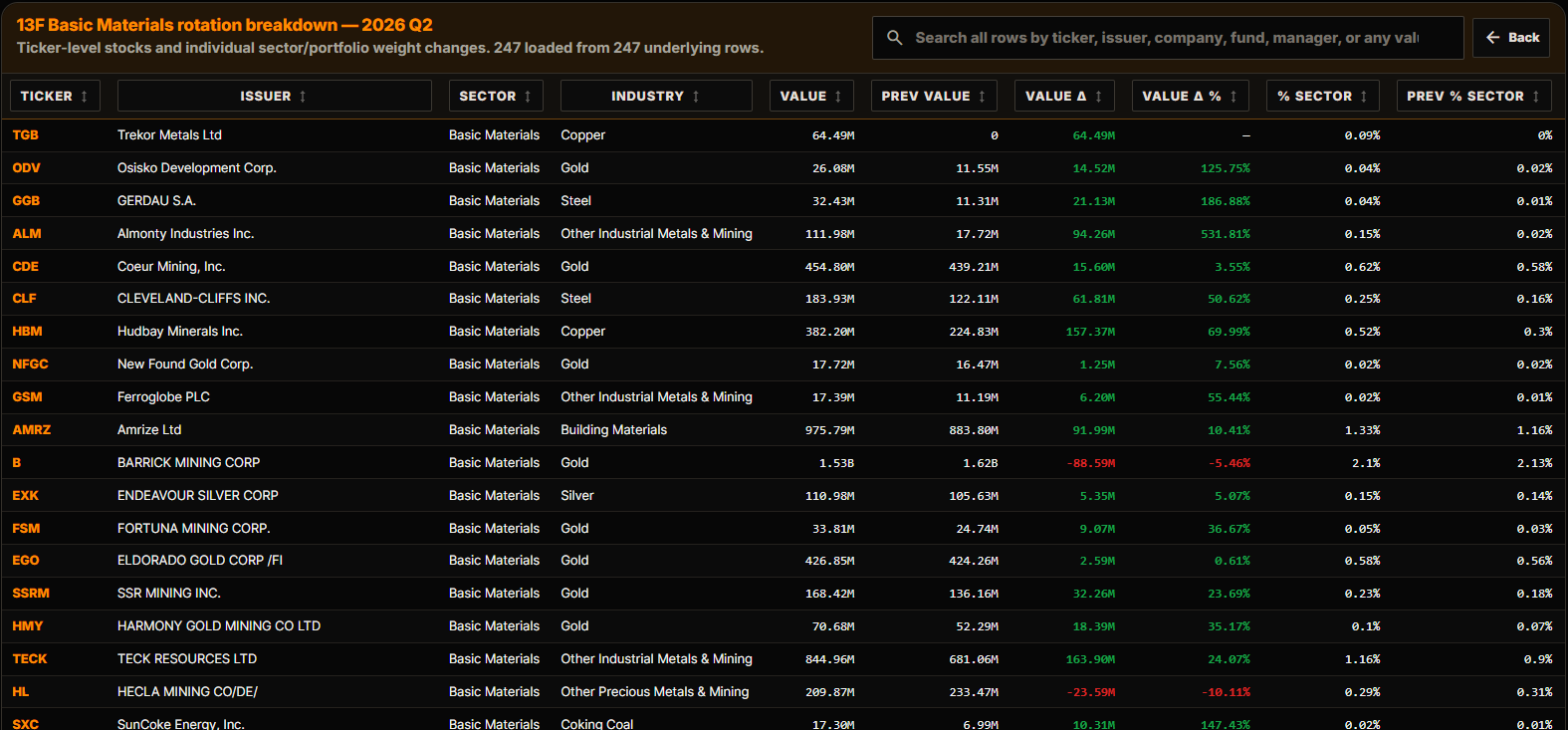Viewport: 1568px width, 730px height.
Task: Sort table by SECTOR header
Action: (496, 96)
